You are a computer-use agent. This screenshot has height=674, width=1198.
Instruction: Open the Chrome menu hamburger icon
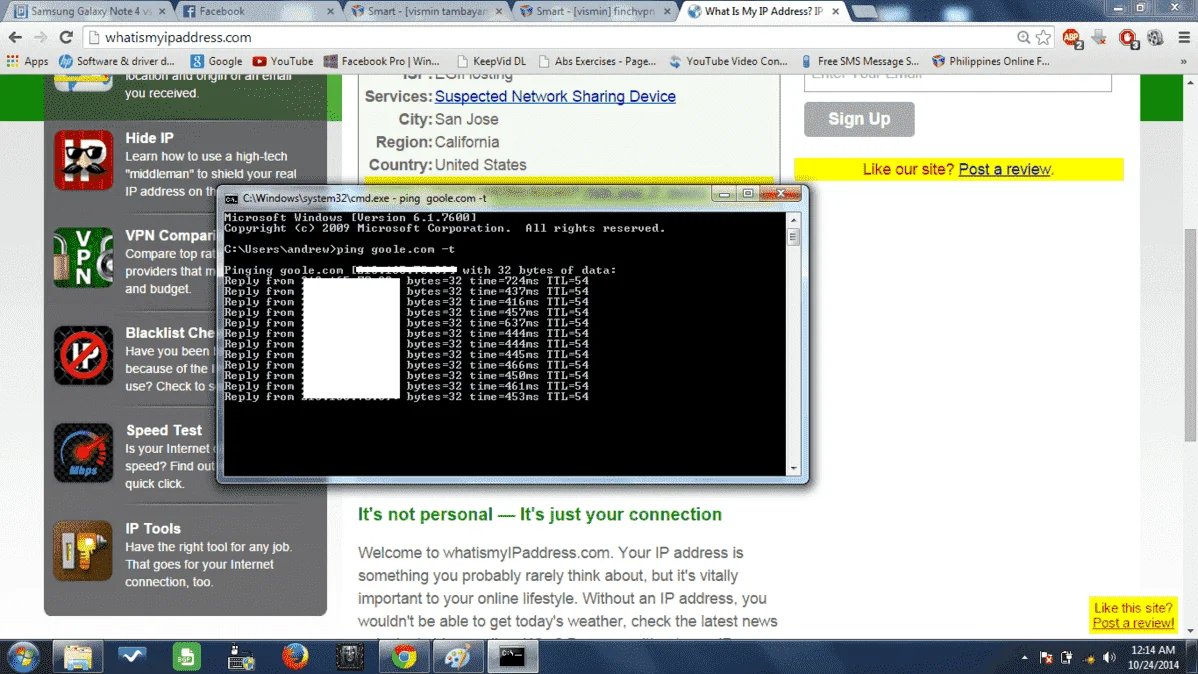click(x=1183, y=37)
